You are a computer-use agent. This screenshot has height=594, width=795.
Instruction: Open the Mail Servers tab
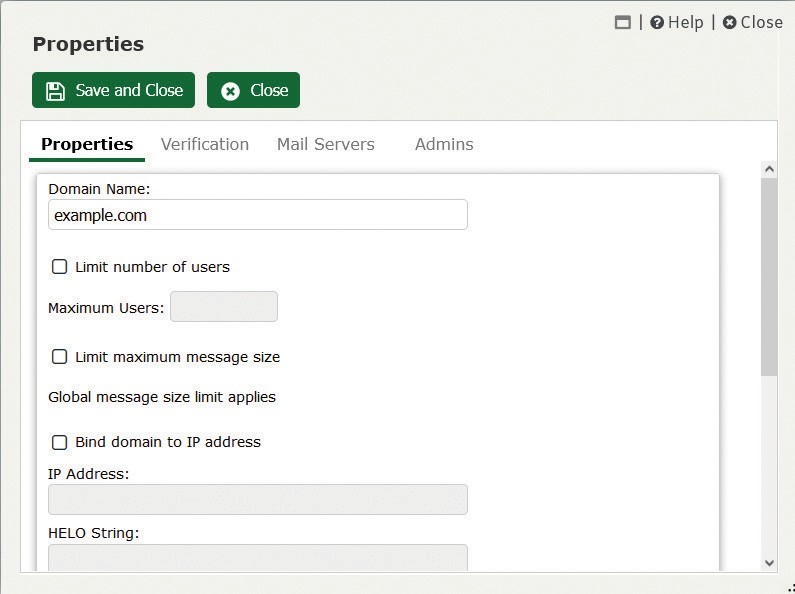pos(326,144)
